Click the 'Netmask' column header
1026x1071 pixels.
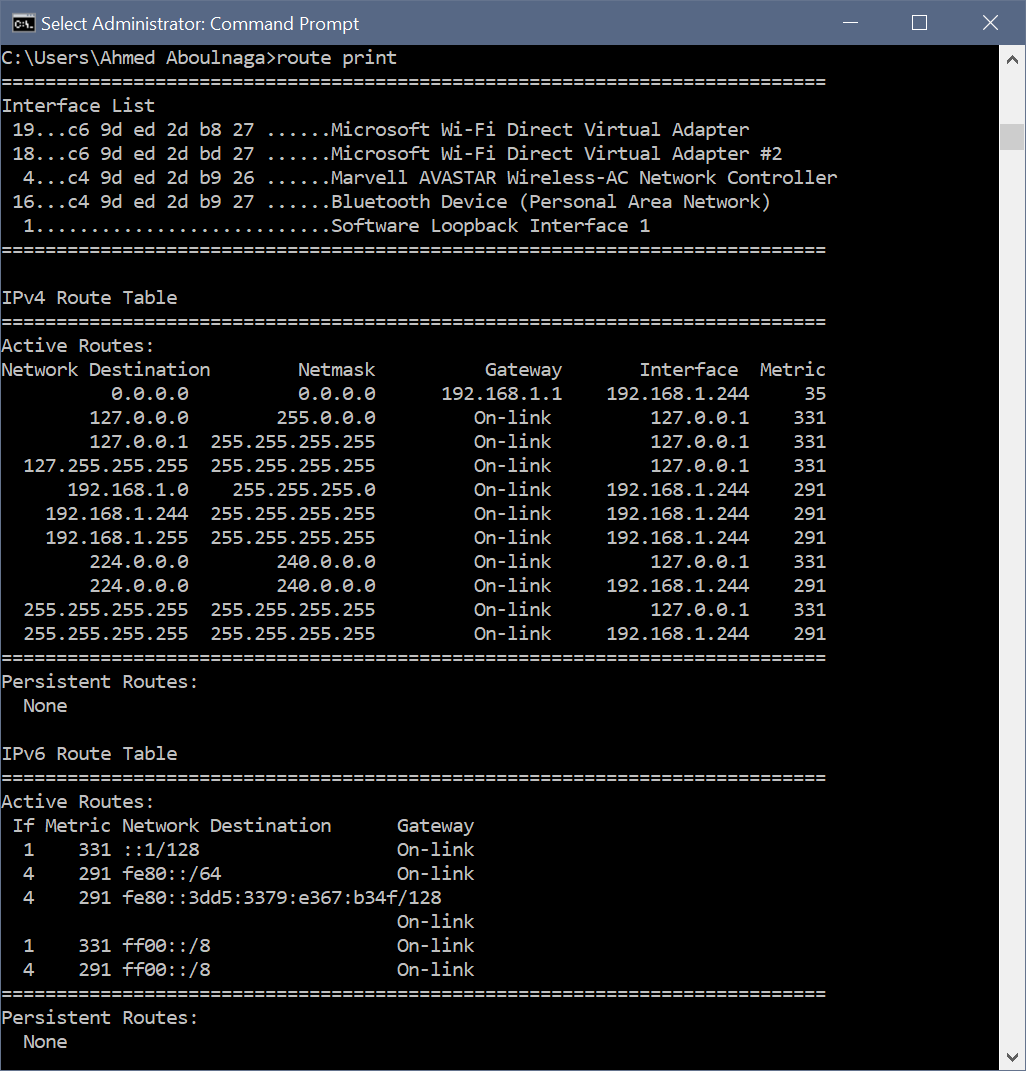(336, 370)
